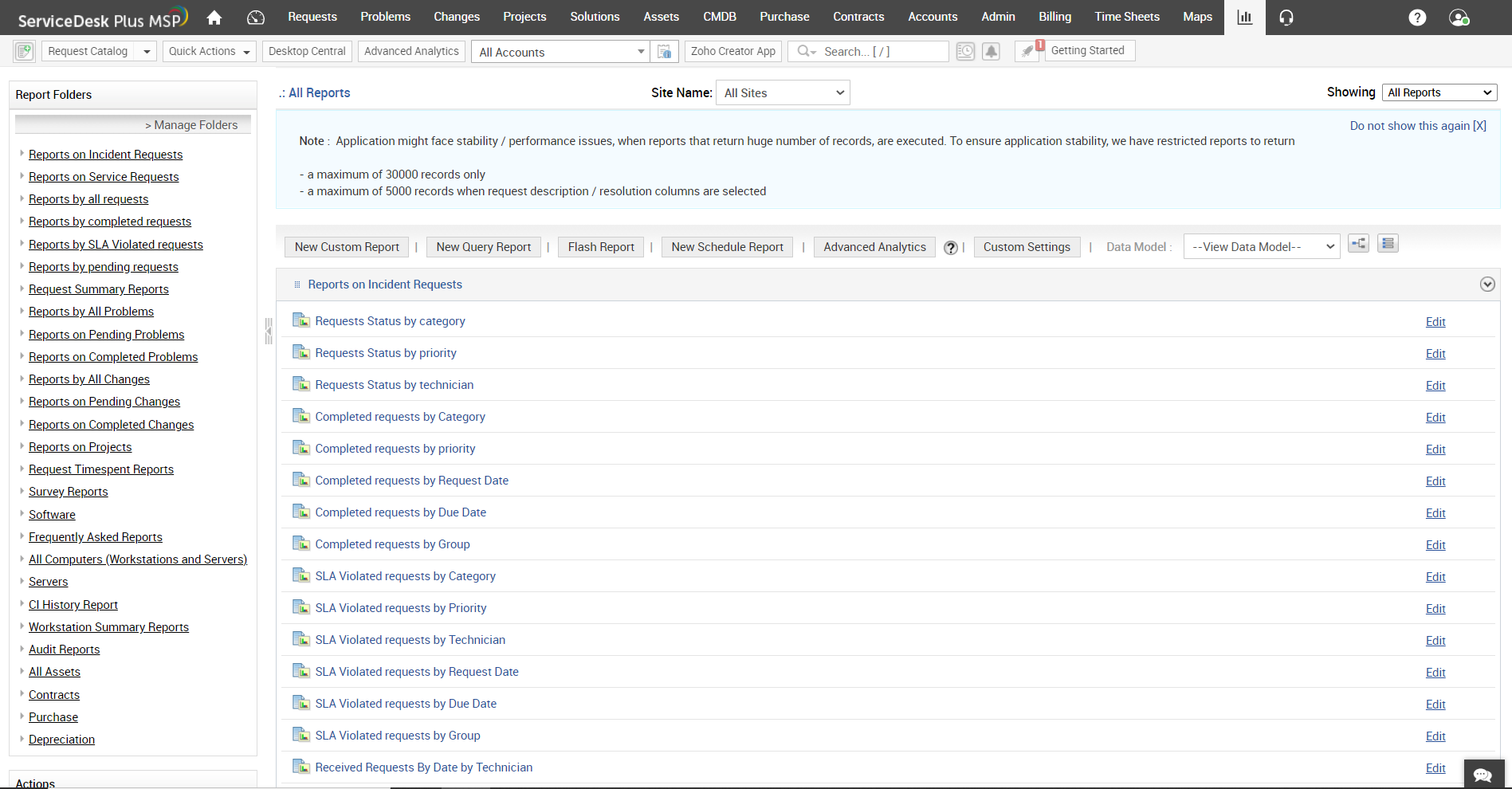Open notifications via the bell icon
1512x789 pixels.
(x=991, y=50)
